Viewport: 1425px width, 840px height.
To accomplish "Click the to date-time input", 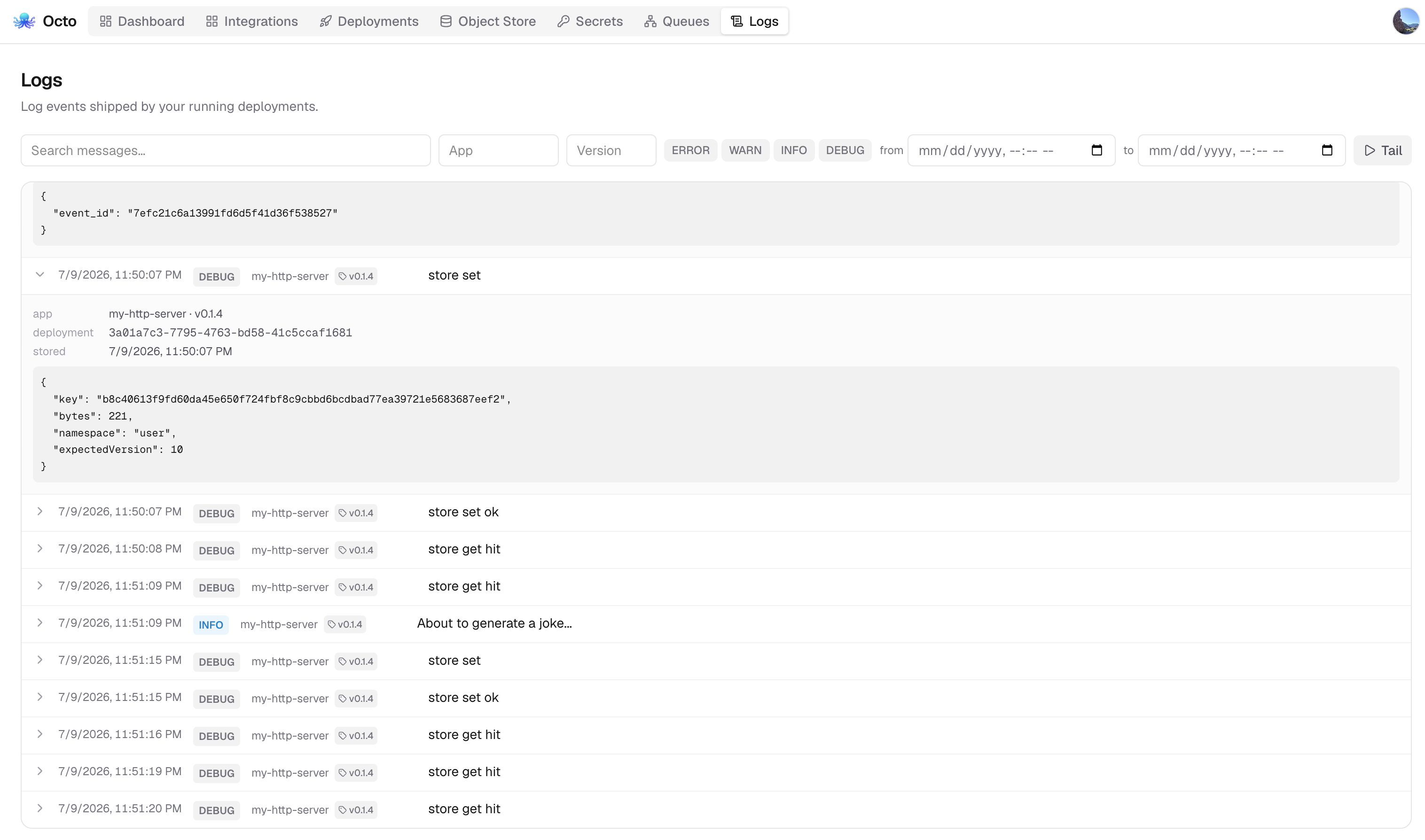I will [1241, 150].
